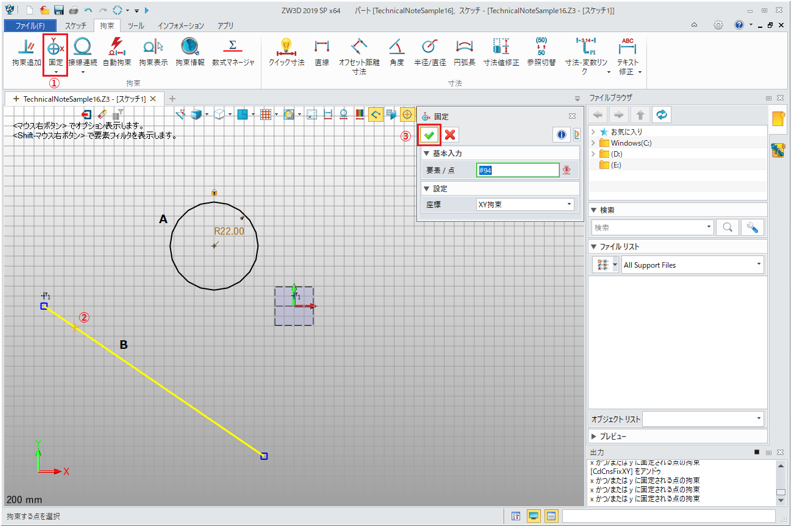Select the (E:) drive folder
The image size is (791, 526).
tap(610, 165)
